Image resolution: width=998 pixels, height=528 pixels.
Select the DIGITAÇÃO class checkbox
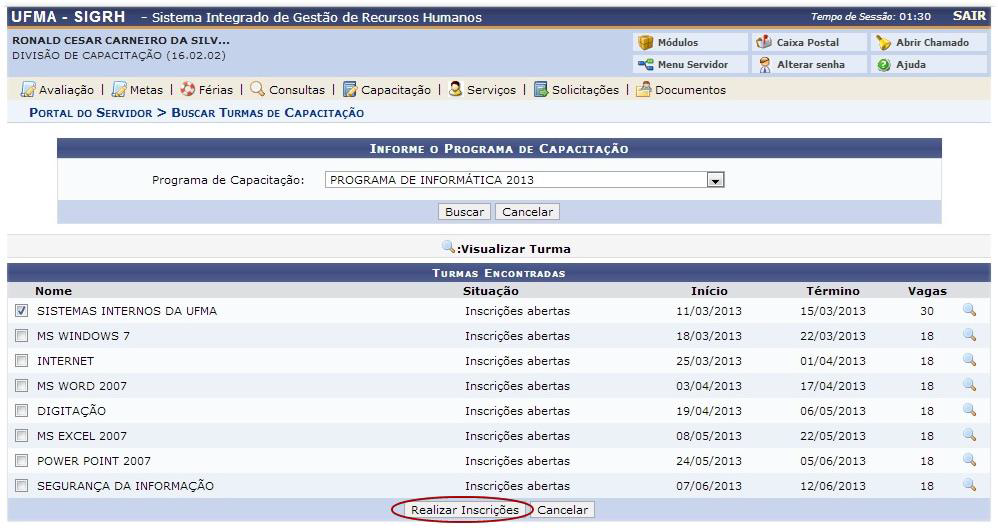(x=22, y=411)
